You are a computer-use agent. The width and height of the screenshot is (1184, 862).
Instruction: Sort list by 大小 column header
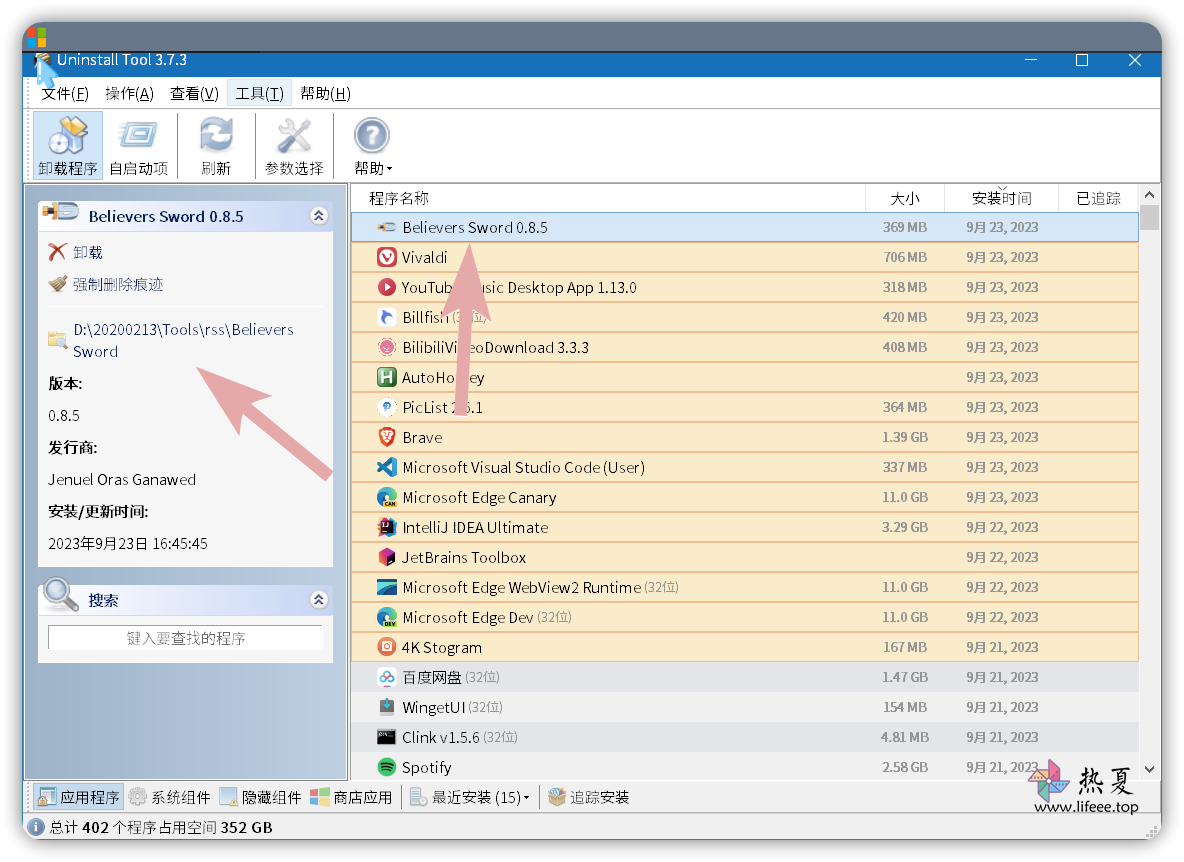point(905,199)
